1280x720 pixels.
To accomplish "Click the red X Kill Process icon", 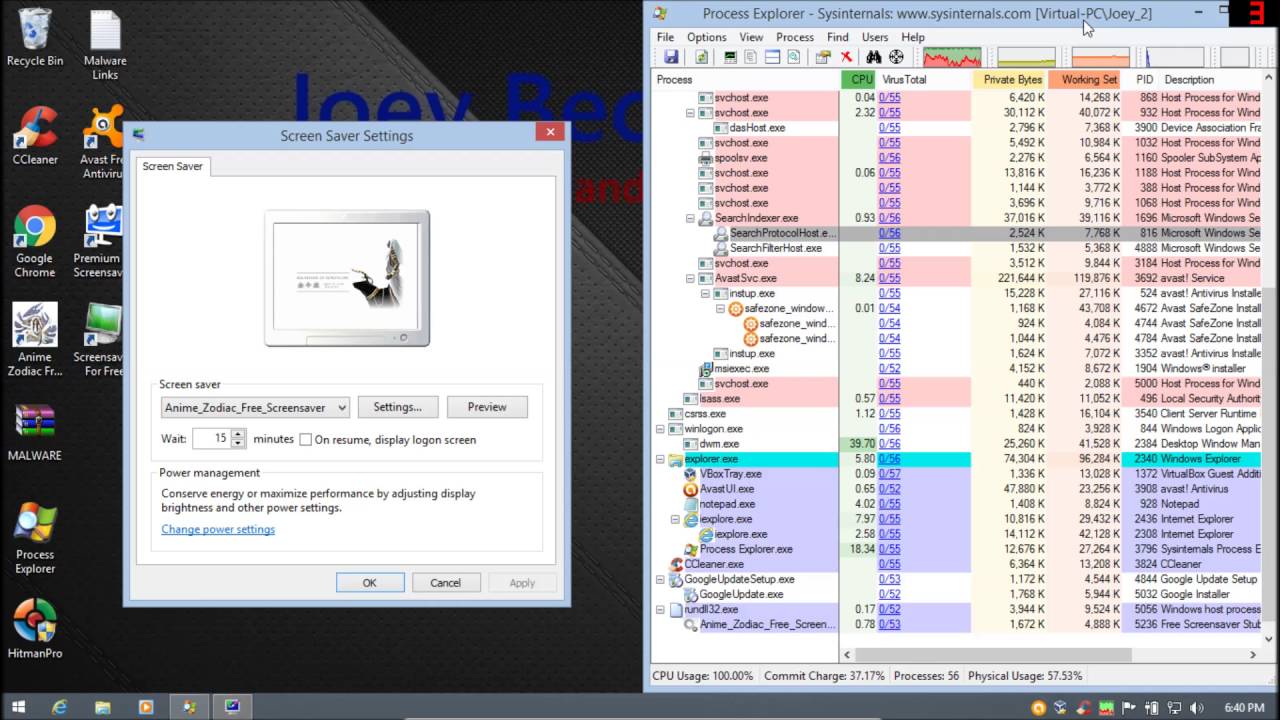I will pyautogui.click(x=846, y=57).
